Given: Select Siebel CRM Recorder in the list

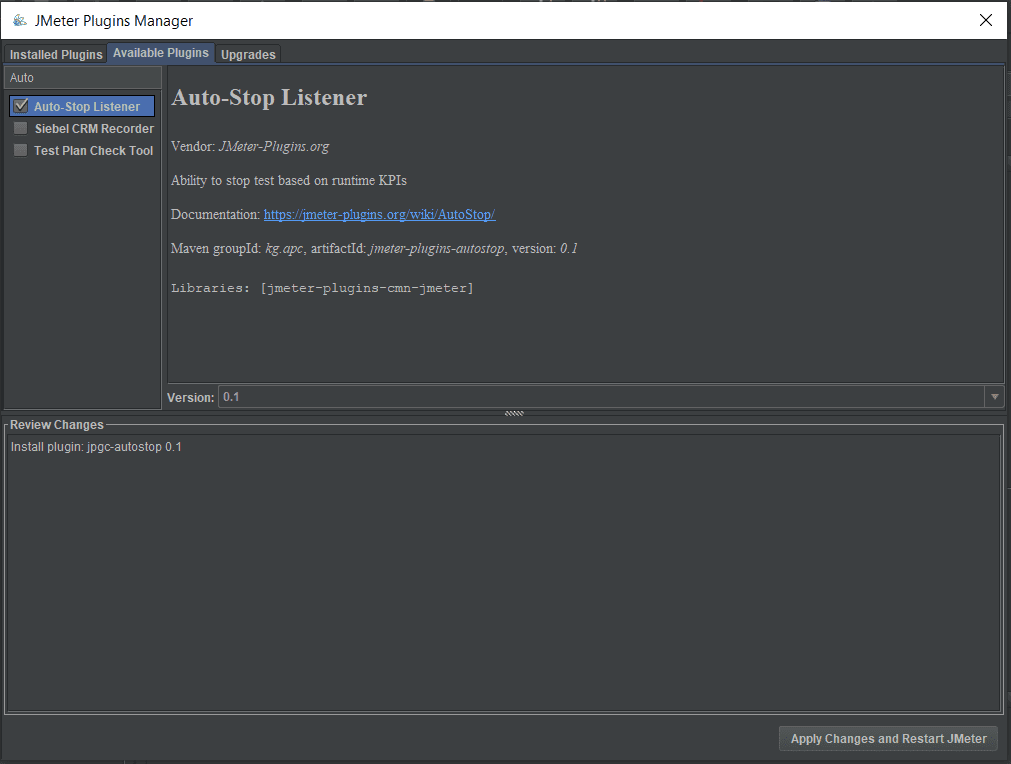Looking at the screenshot, I should point(94,128).
